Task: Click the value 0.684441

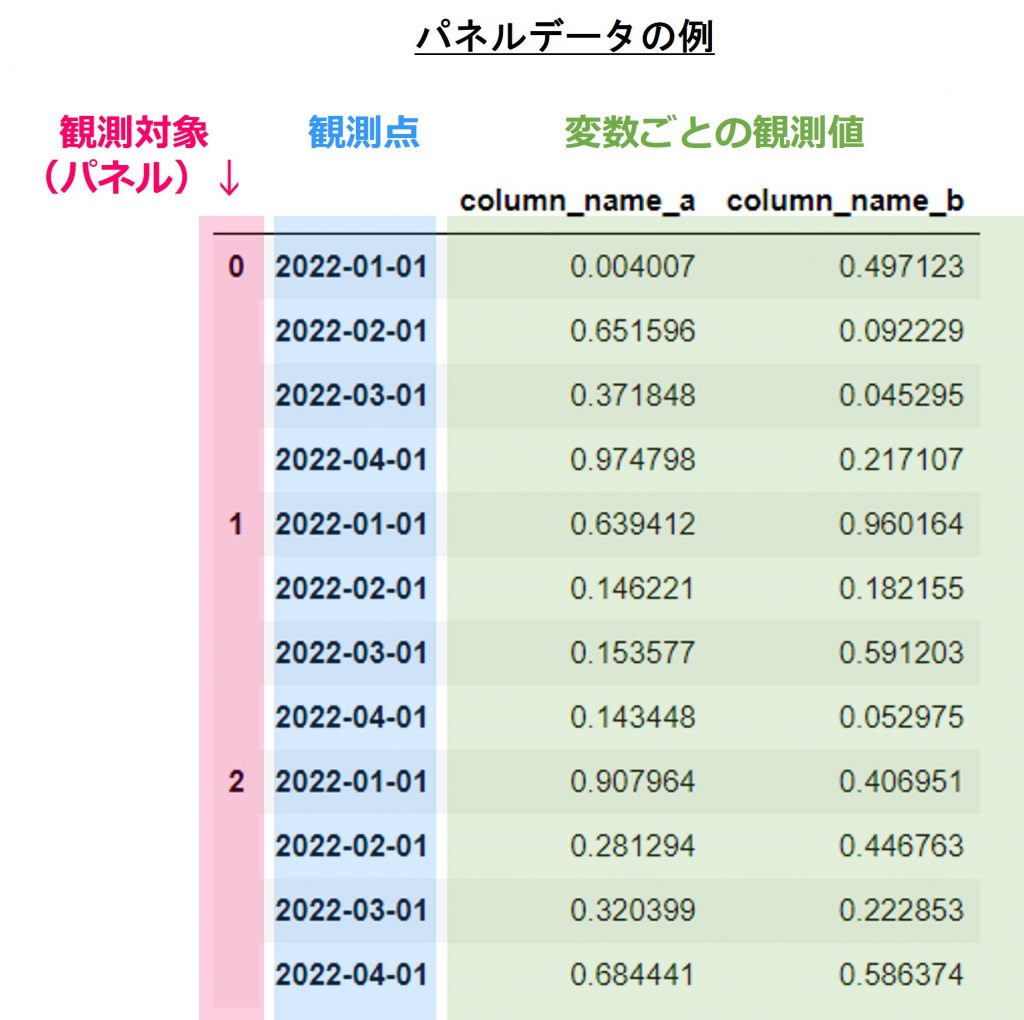Action: pos(632,974)
